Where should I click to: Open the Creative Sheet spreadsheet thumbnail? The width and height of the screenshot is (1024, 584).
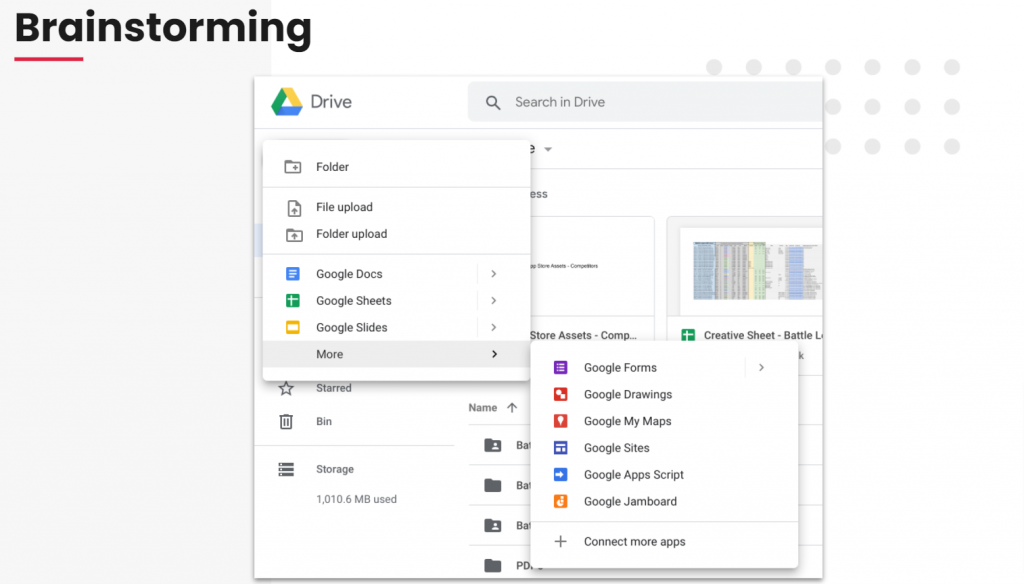751,270
